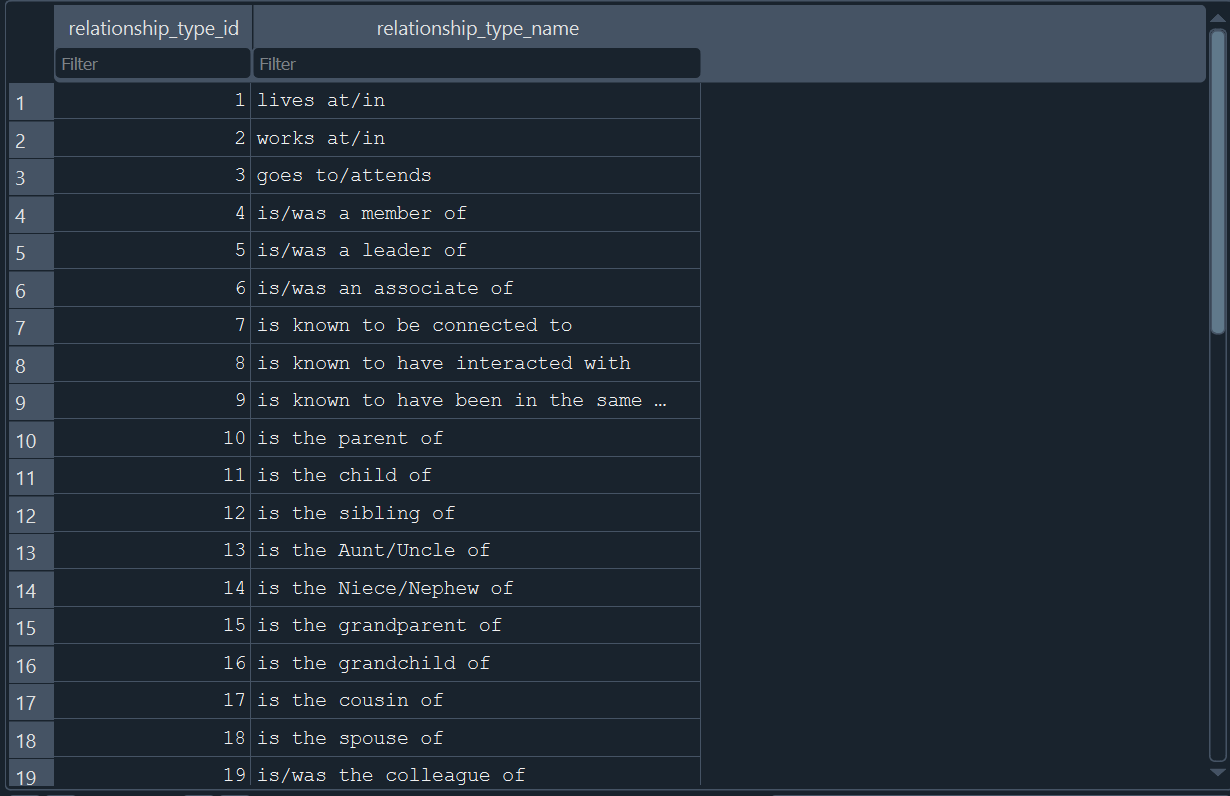Select the 'is/was a member of' cell
The image size is (1230, 796).
click(476, 213)
